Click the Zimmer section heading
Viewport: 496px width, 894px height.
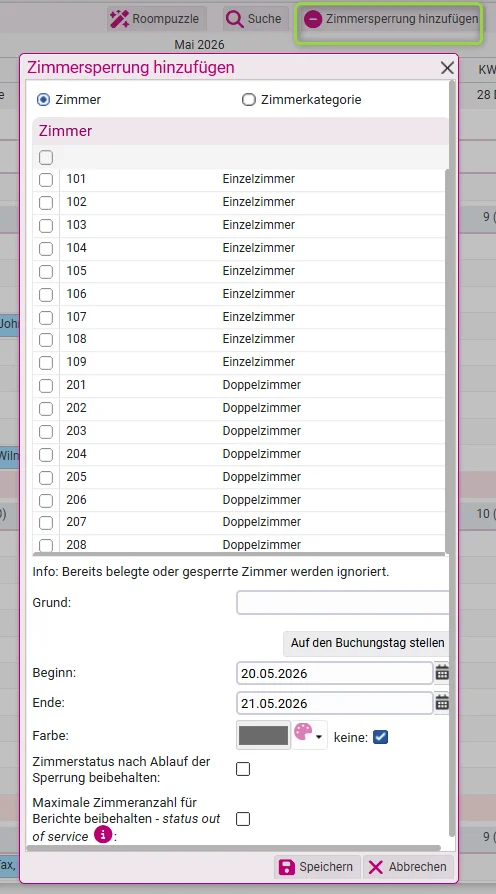(66, 131)
